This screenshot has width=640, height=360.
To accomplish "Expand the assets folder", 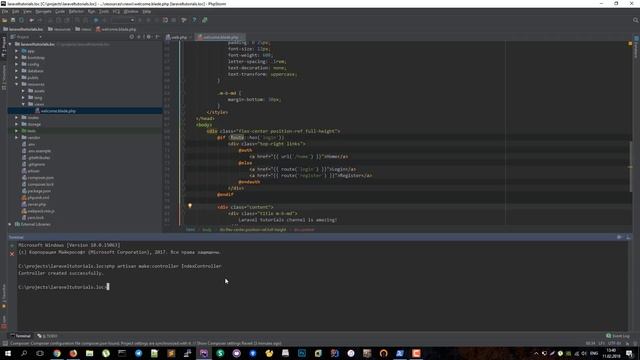I will click(23, 91).
